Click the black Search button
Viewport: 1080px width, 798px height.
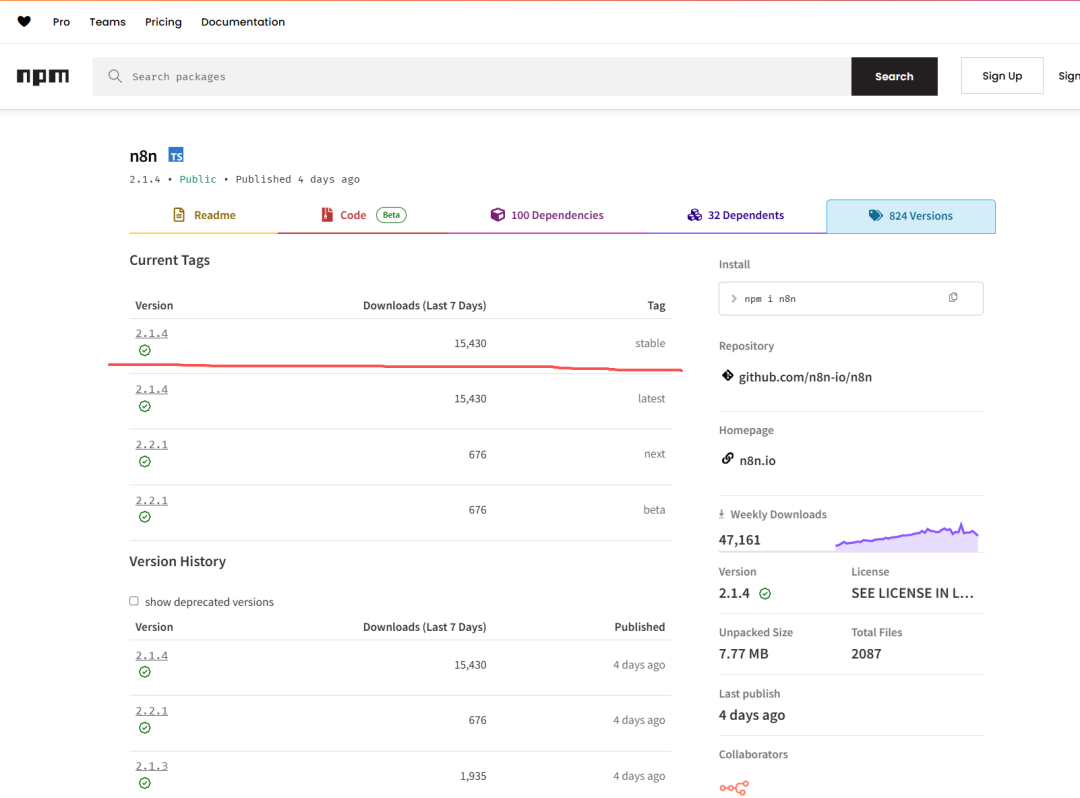click(894, 76)
